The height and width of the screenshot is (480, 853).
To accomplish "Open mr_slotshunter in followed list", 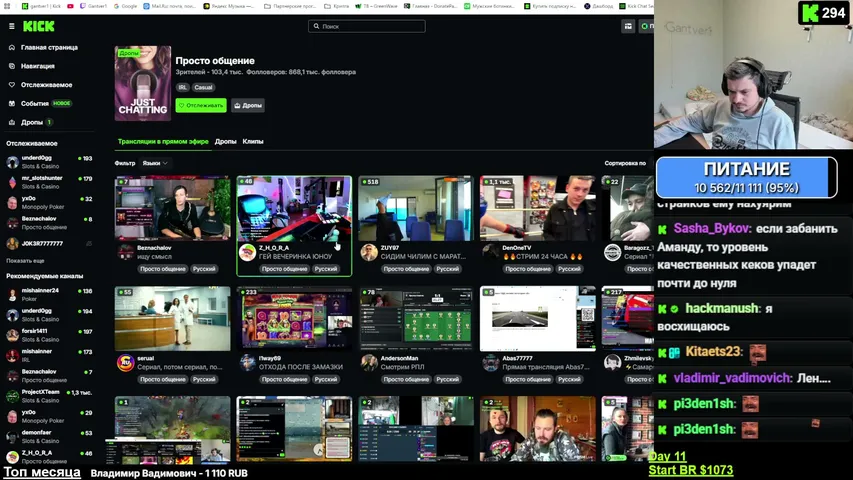I will click(x=49, y=182).
